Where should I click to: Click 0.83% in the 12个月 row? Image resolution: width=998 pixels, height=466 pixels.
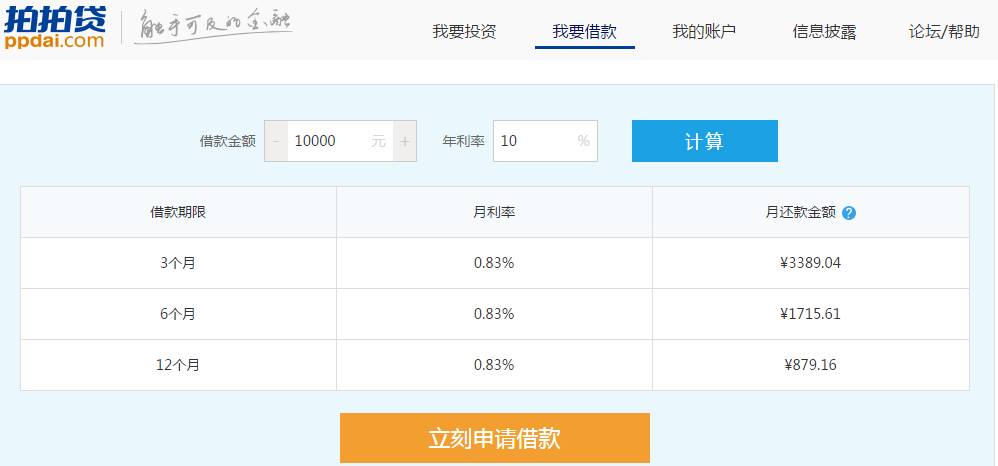(494, 365)
